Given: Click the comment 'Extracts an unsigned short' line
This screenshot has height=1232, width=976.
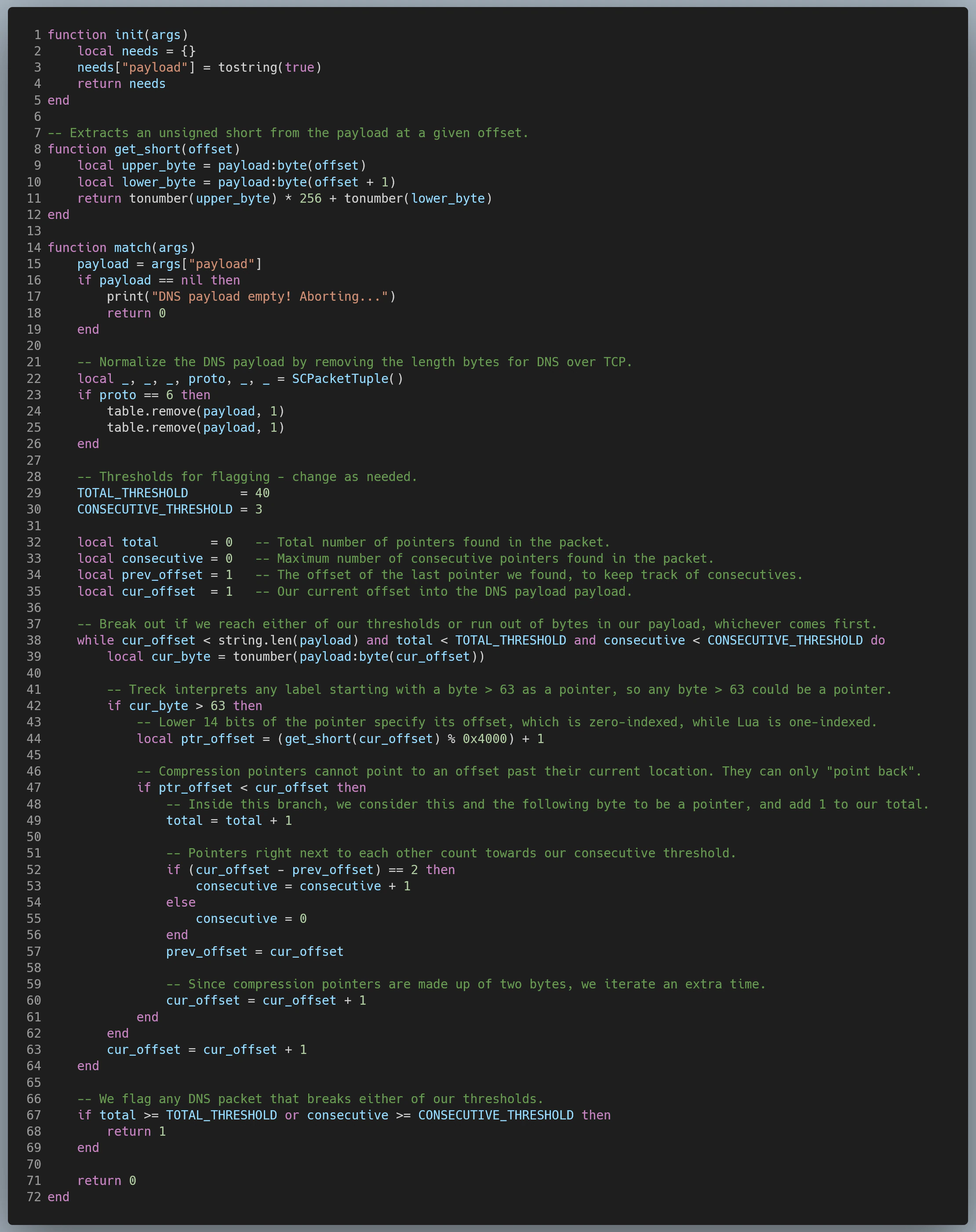Looking at the screenshot, I should (288, 133).
